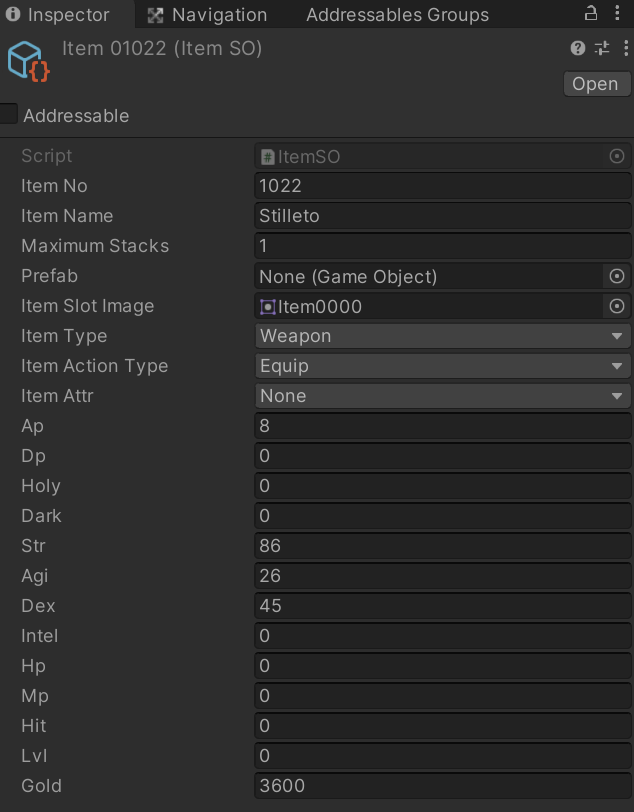Click the Item No field

pyautogui.click(x=443, y=186)
